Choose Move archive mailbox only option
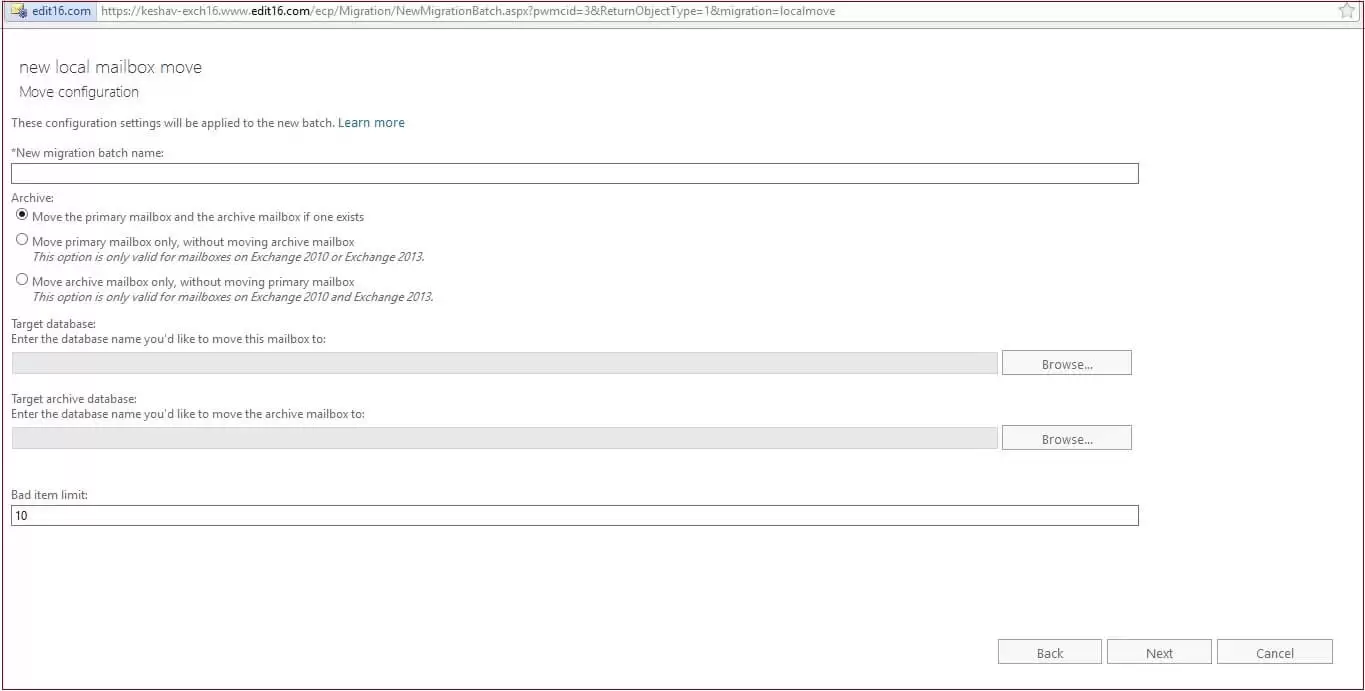The height and width of the screenshot is (691, 1365). [x=22, y=280]
